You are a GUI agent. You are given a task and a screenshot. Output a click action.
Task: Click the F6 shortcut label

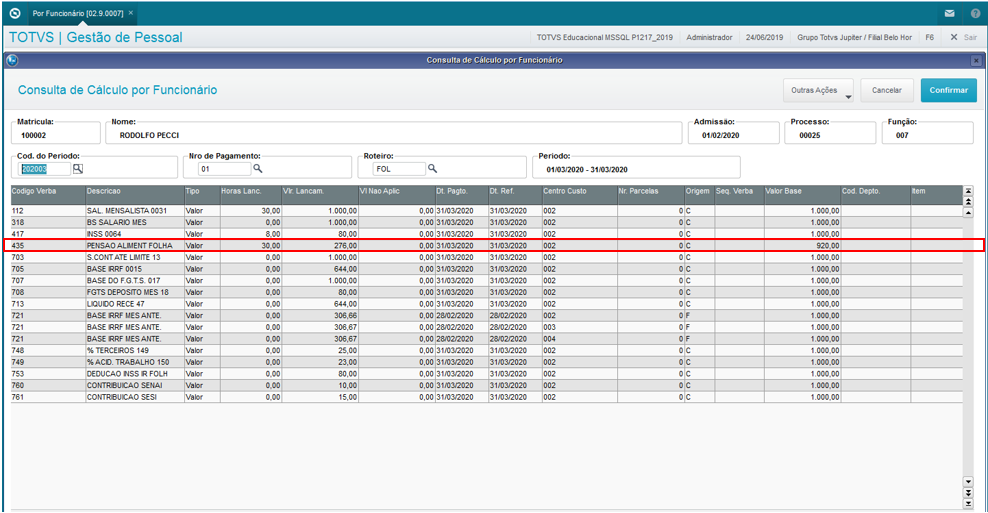pos(929,37)
